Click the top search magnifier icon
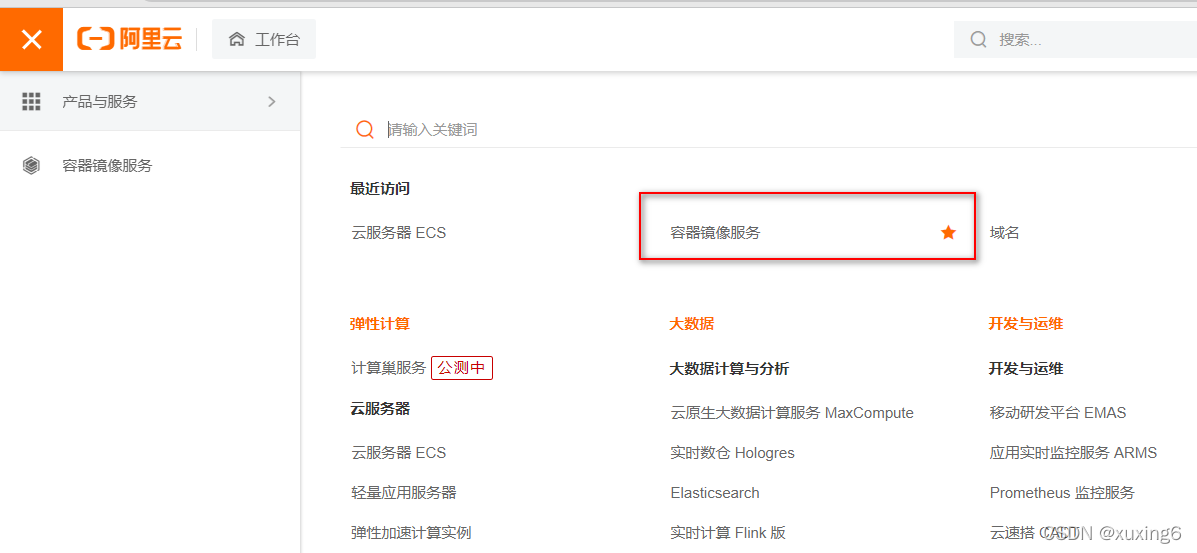This screenshot has height=553, width=1197. point(978,40)
